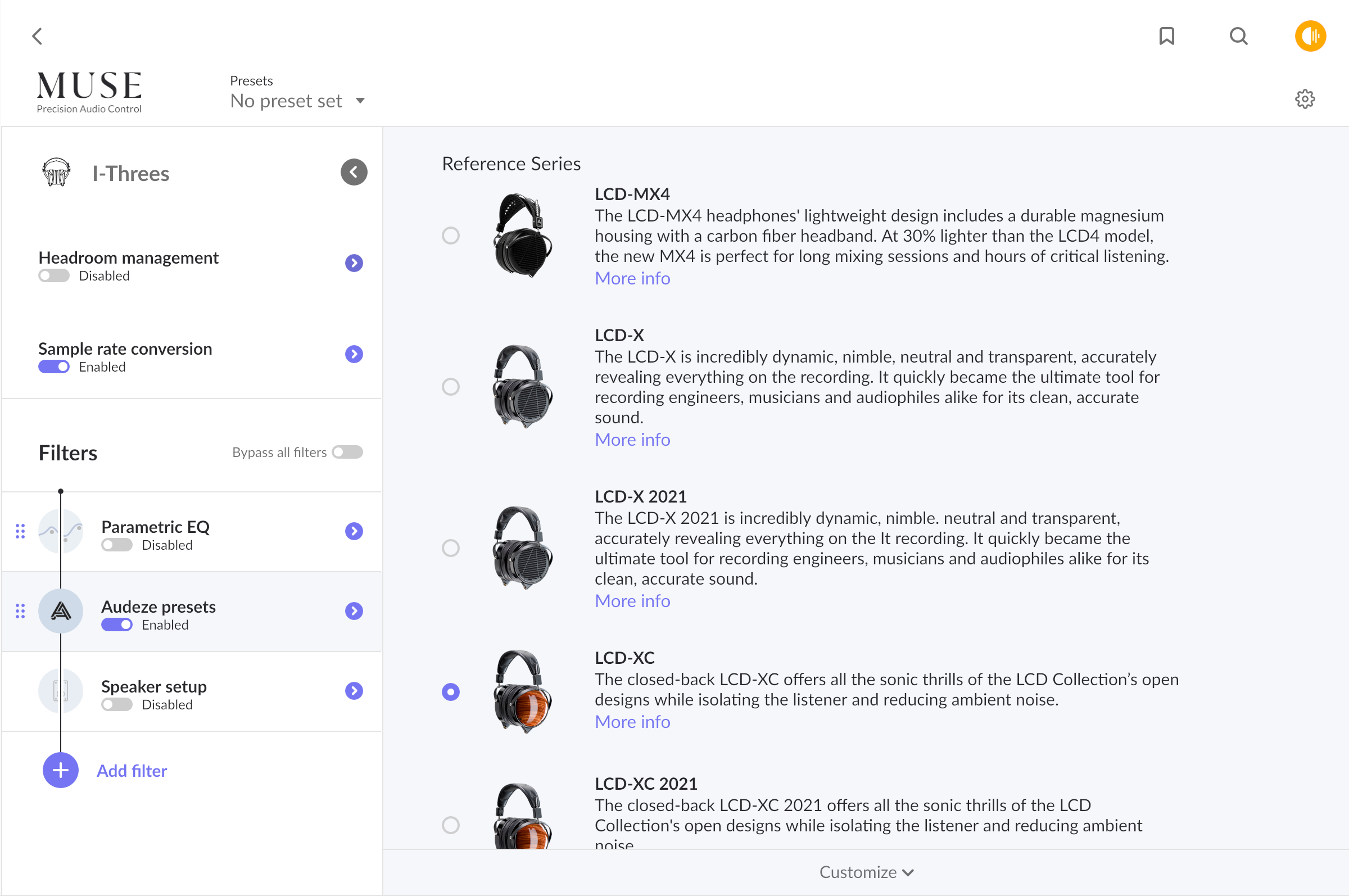Click the MUSE Precision Audio Control logo

89,92
